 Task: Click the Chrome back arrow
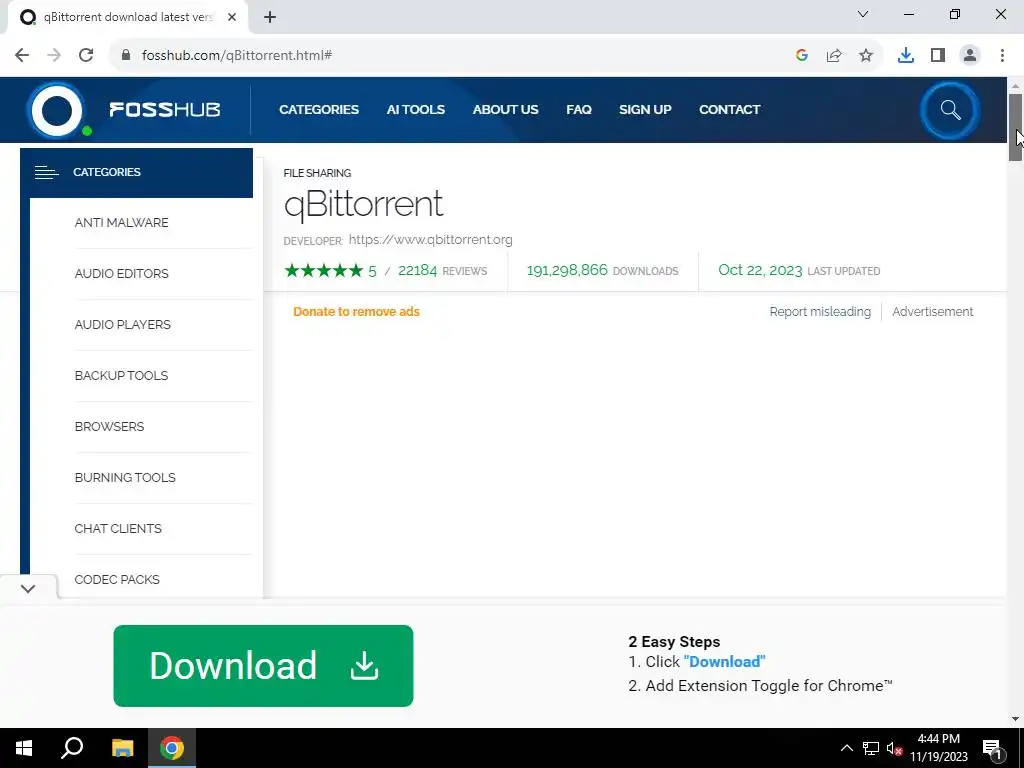coord(22,55)
